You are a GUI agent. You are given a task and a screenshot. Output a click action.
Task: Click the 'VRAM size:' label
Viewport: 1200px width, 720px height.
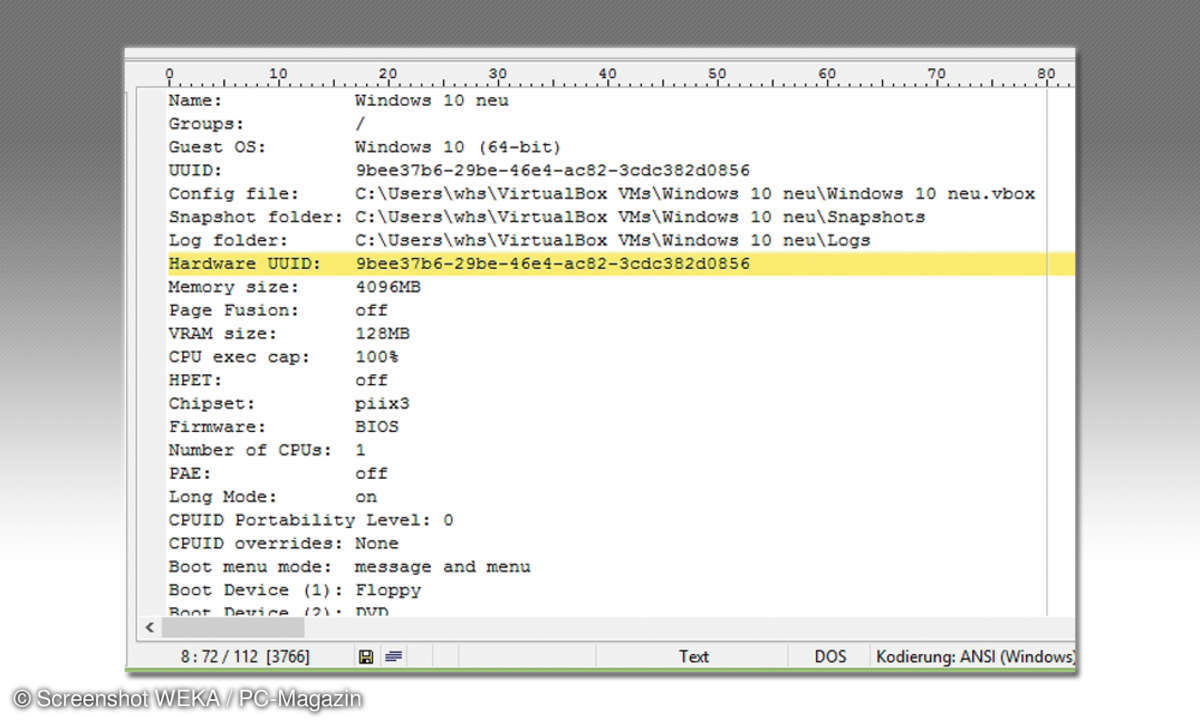(x=222, y=334)
